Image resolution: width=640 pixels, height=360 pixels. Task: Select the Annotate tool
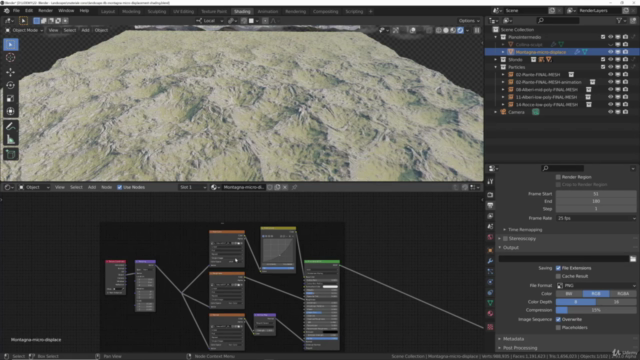click(11, 127)
